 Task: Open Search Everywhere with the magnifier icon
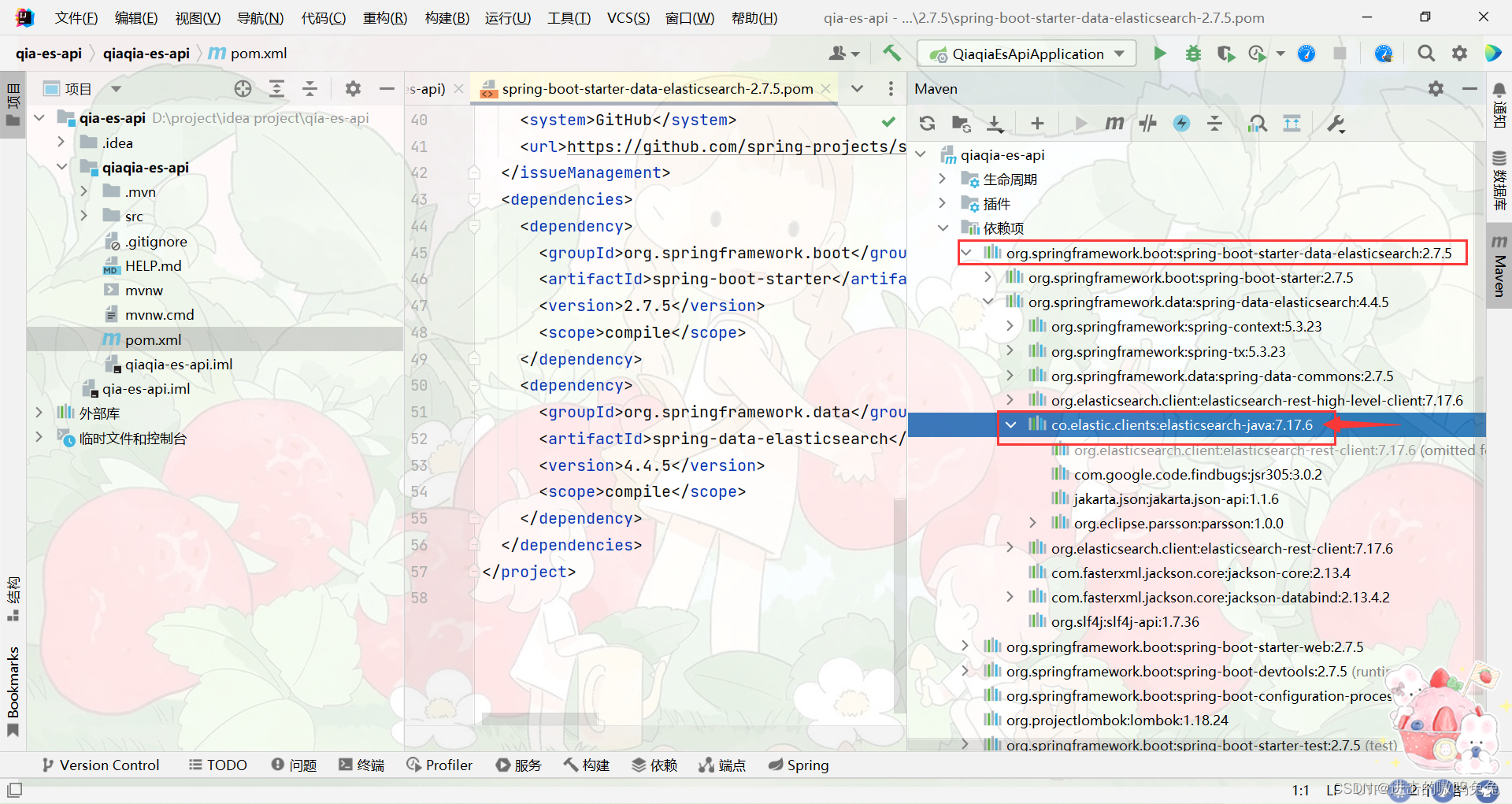(x=1426, y=54)
